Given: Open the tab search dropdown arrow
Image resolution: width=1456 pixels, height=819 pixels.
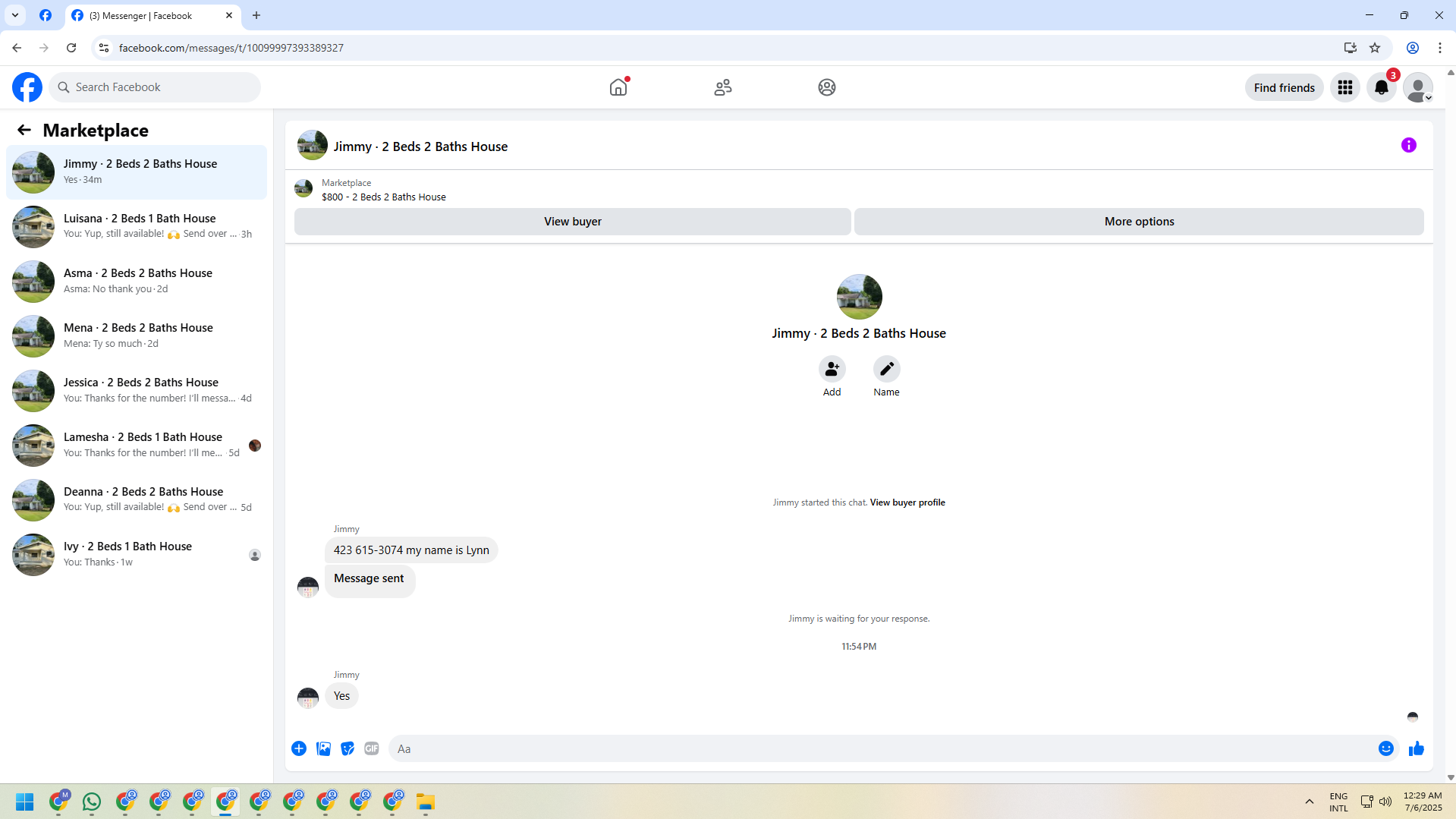Looking at the screenshot, I should coord(15,15).
